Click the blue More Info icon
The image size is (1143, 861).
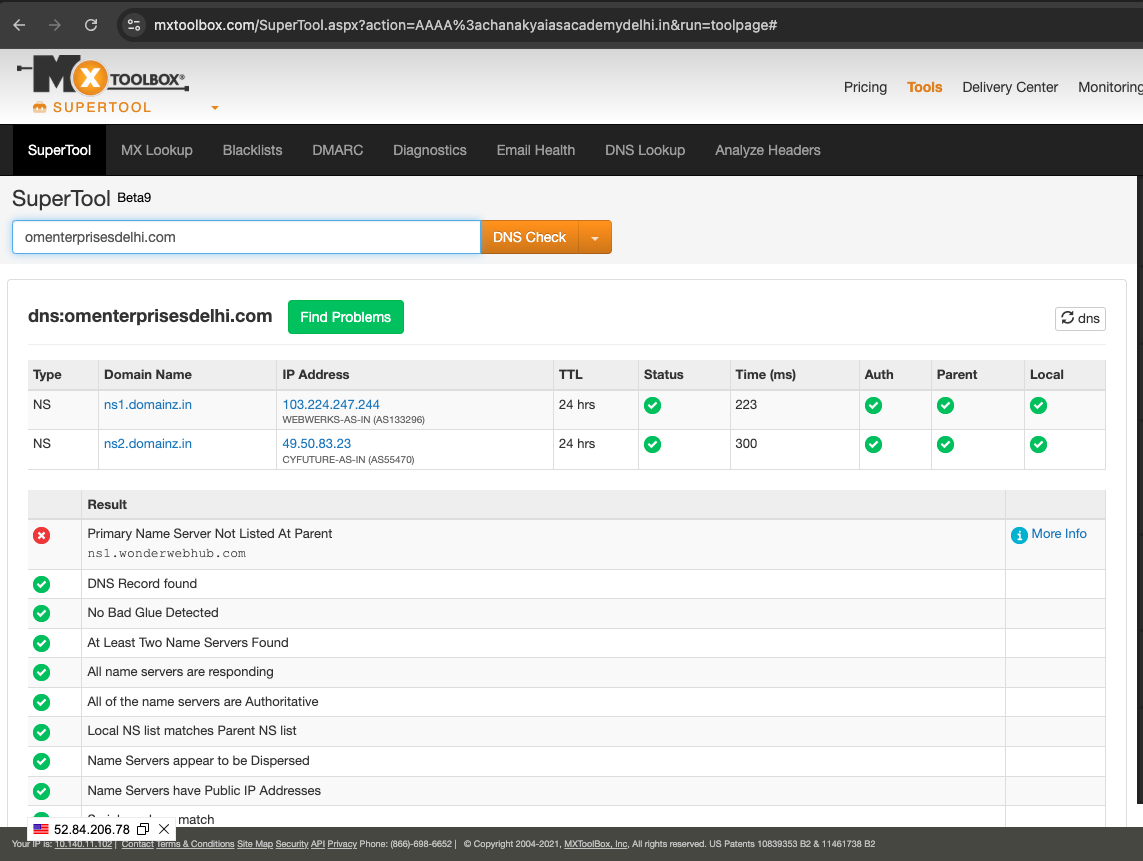click(1019, 535)
